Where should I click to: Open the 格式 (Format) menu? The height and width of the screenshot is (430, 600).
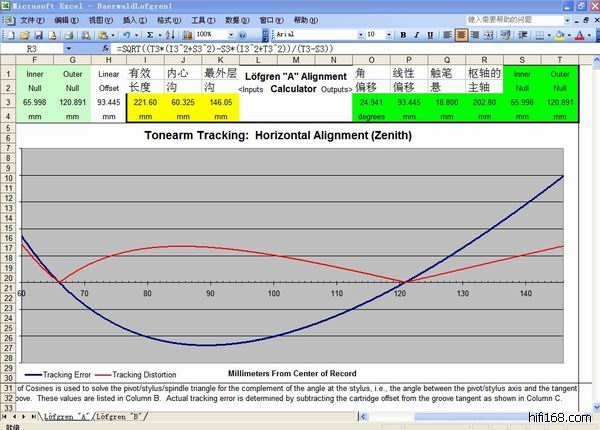(166, 19)
